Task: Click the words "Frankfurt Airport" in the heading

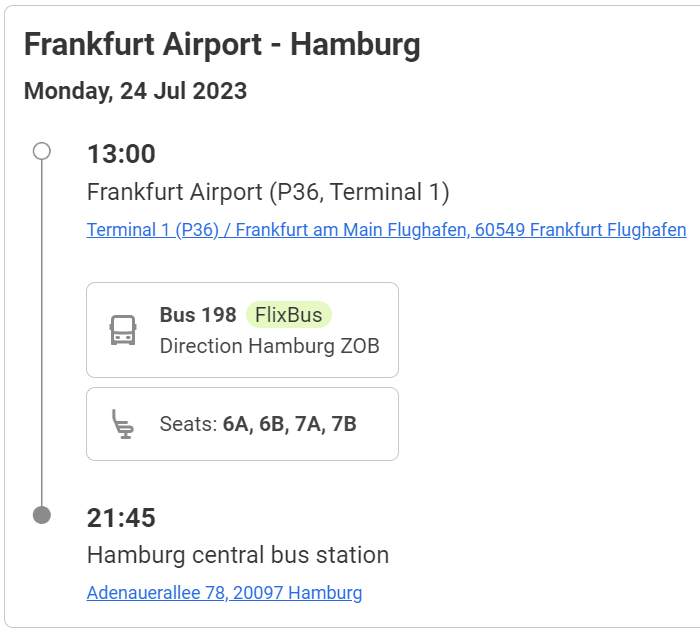Action: pos(143,45)
